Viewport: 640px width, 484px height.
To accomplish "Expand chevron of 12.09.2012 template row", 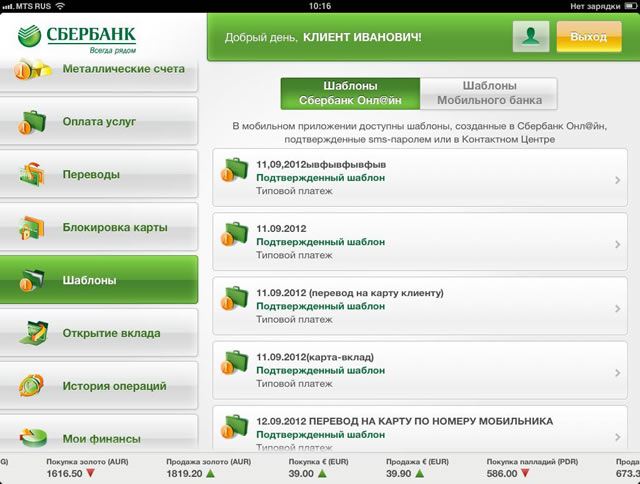I will click(x=618, y=437).
